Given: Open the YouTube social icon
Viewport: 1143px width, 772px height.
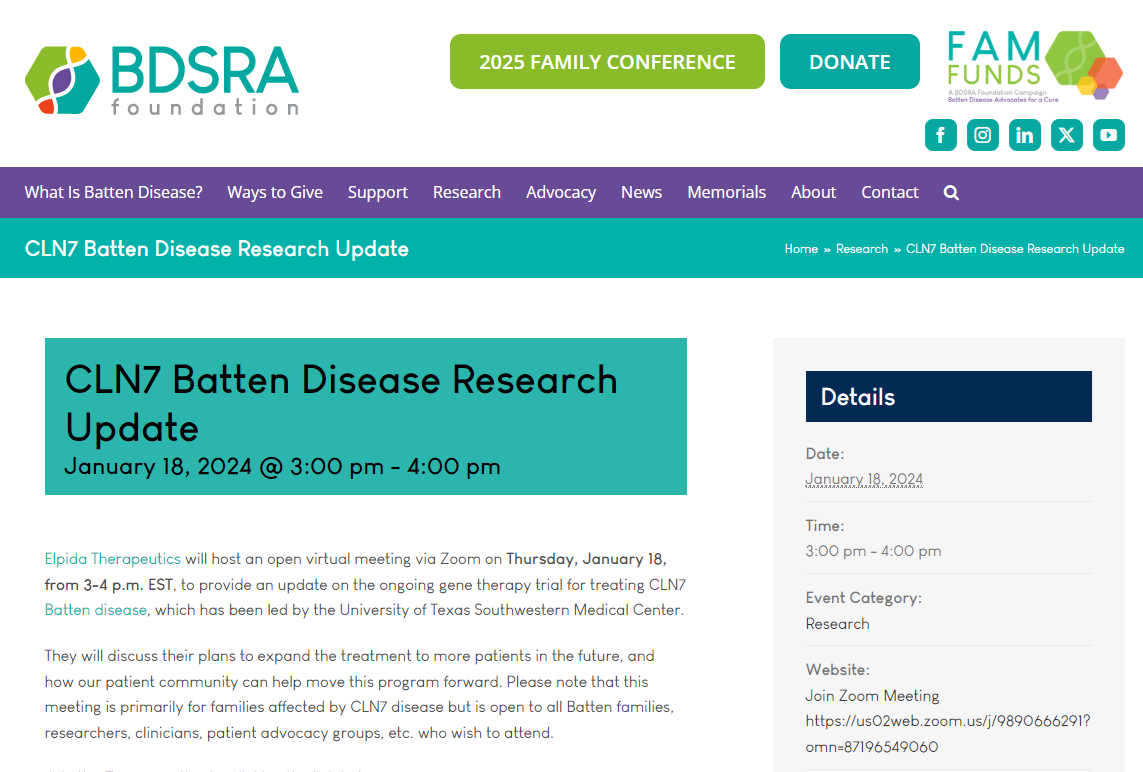Looking at the screenshot, I should coord(1108,135).
